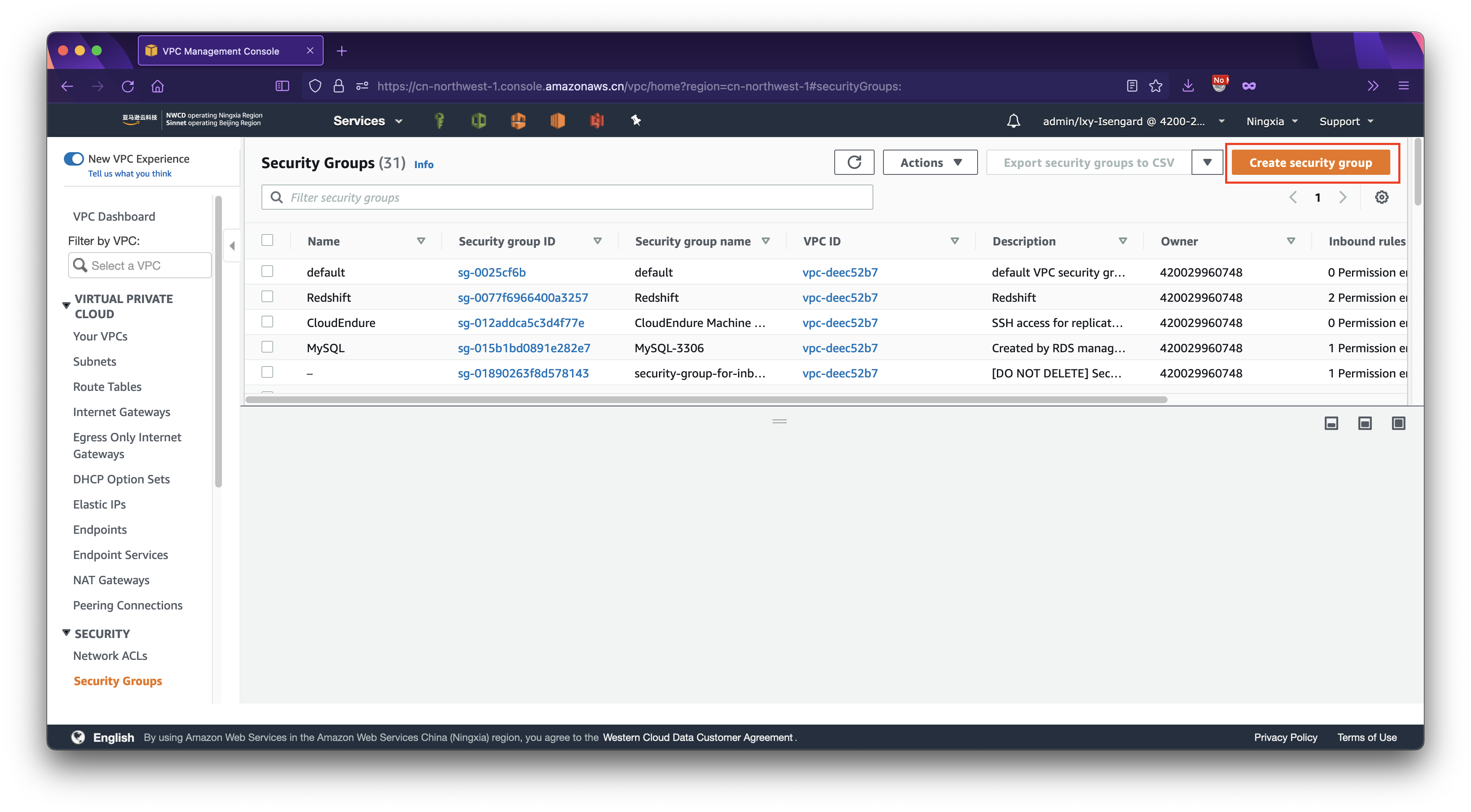The height and width of the screenshot is (812, 1471).
Task: Open security group sg-0077f6966400a3257 link
Action: point(523,298)
